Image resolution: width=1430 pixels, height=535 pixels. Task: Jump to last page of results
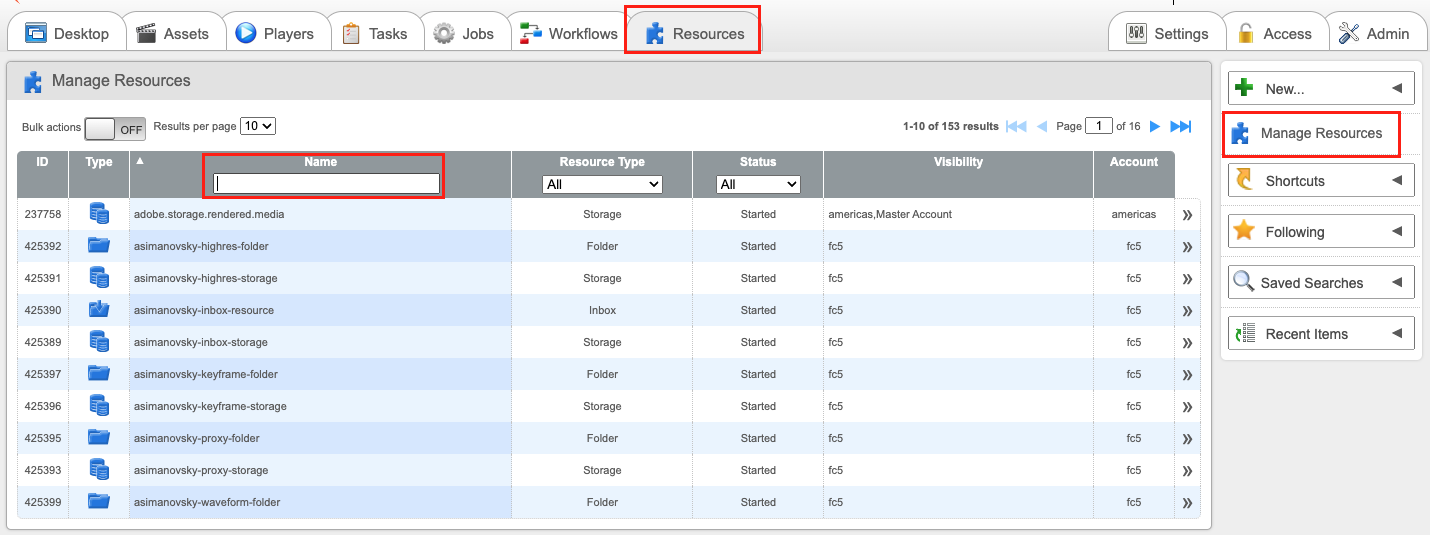tap(1181, 126)
